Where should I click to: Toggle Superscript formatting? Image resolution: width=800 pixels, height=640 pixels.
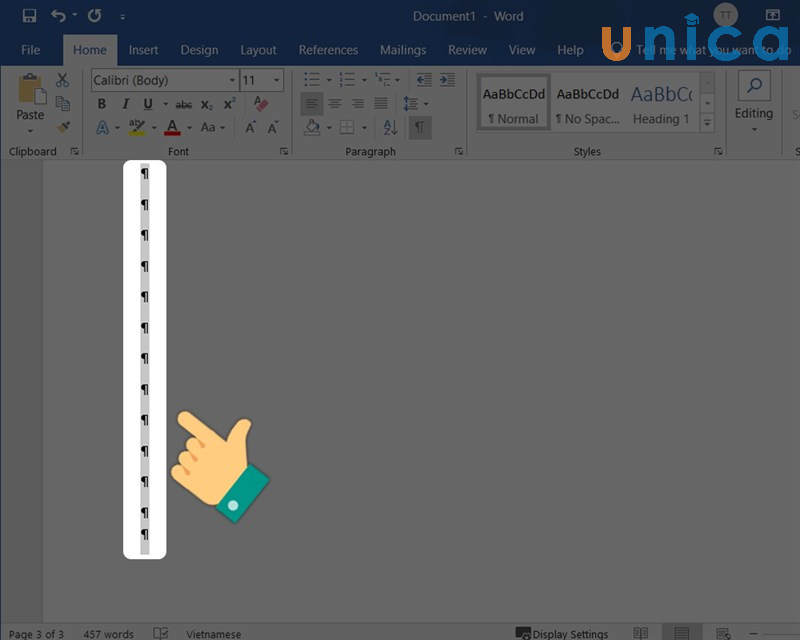pos(230,104)
